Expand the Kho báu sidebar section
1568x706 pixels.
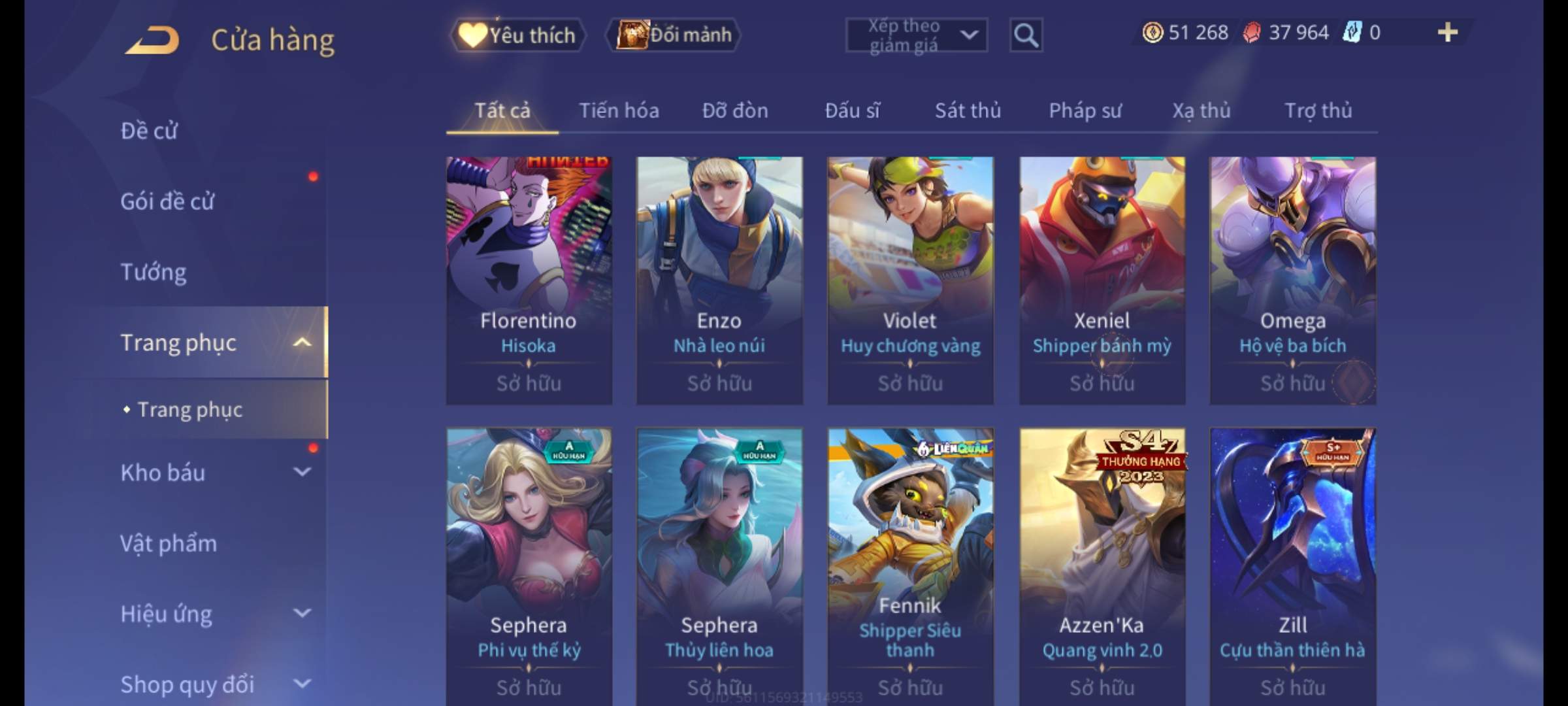[x=302, y=472]
